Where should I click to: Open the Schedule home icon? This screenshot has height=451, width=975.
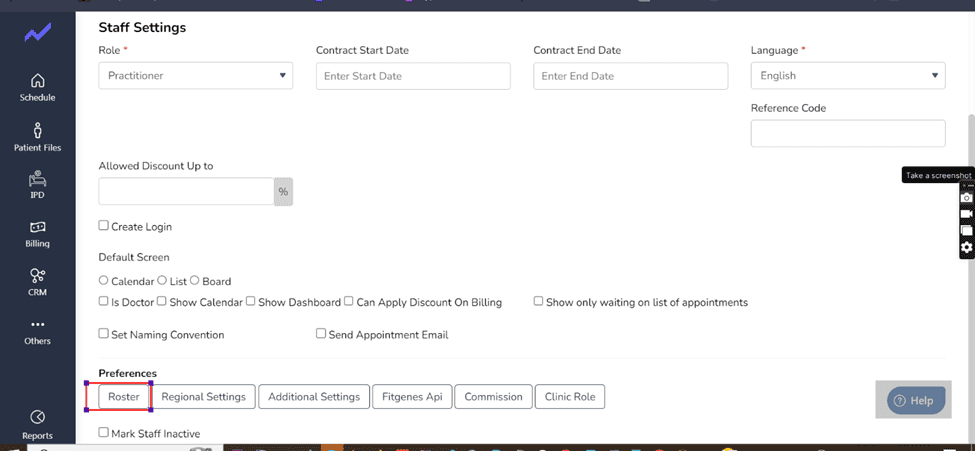click(37, 81)
